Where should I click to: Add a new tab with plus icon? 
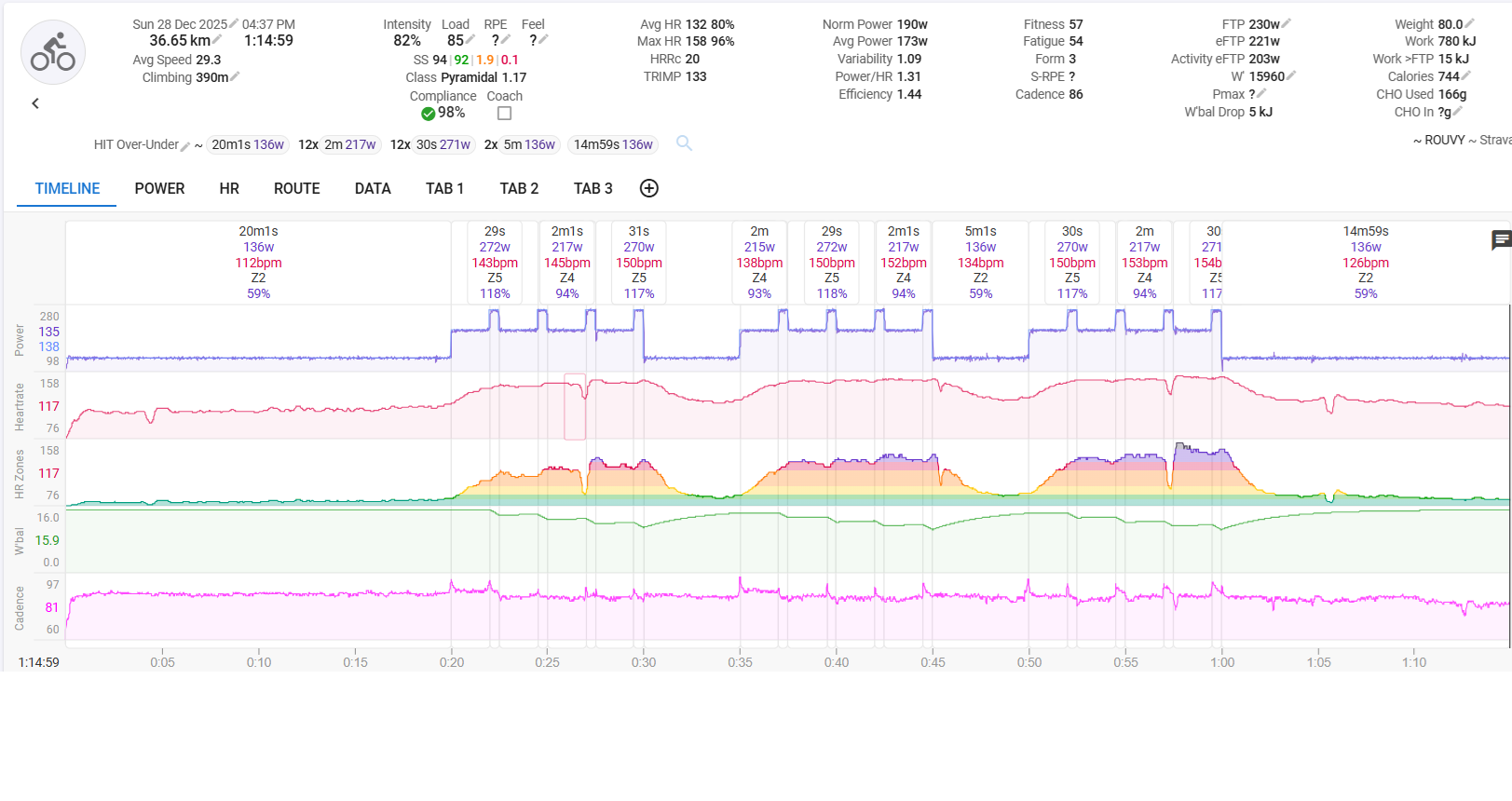point(649,188)
